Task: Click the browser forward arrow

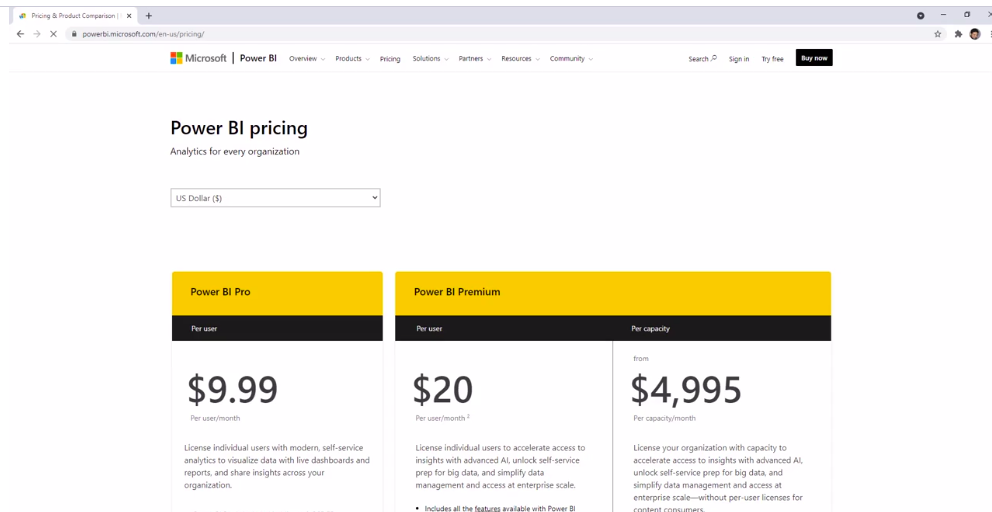Action: pos(37,34)
